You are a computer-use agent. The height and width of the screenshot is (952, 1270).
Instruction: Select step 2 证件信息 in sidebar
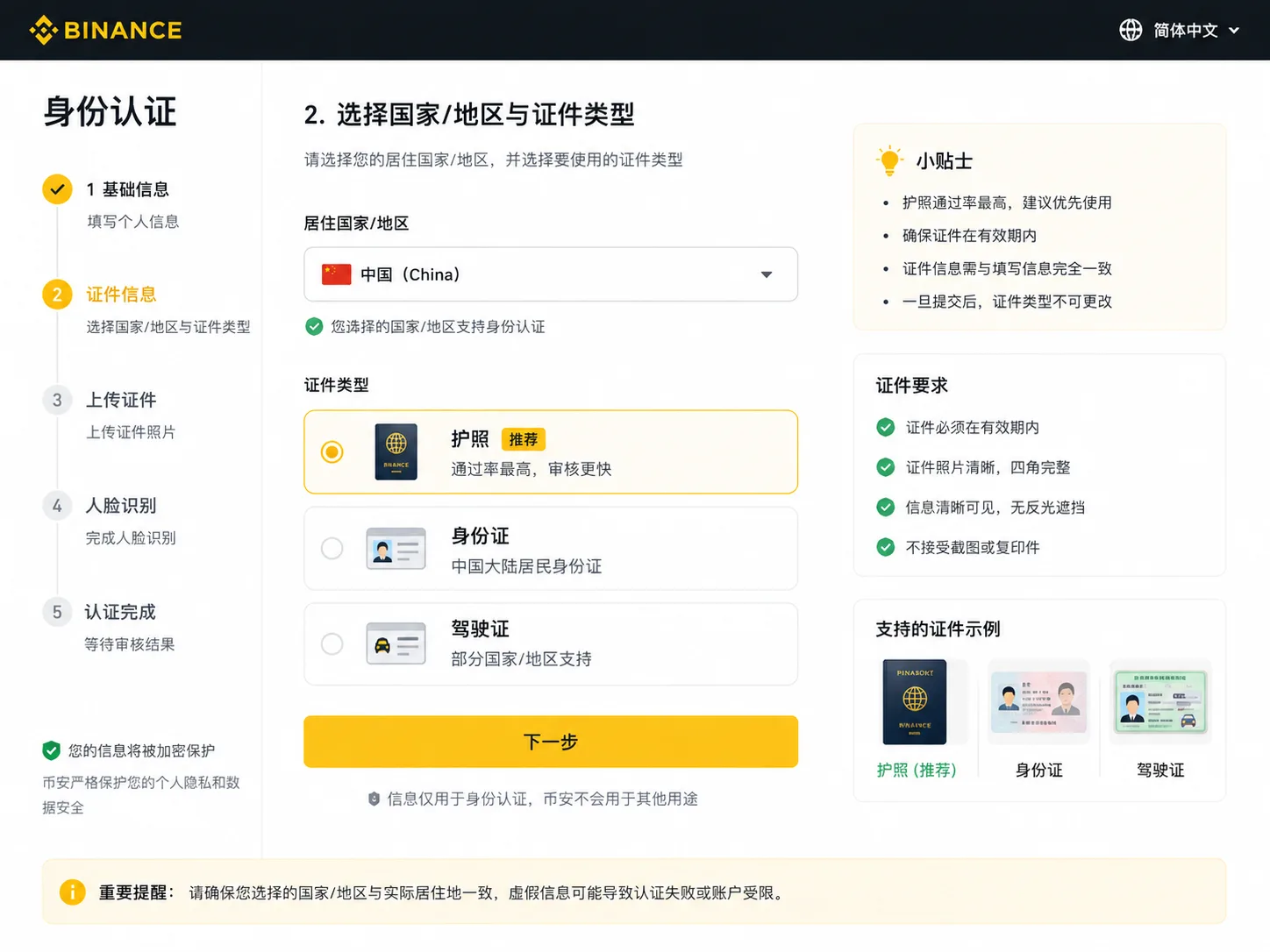pyautogui.click(x=121, y=295)
